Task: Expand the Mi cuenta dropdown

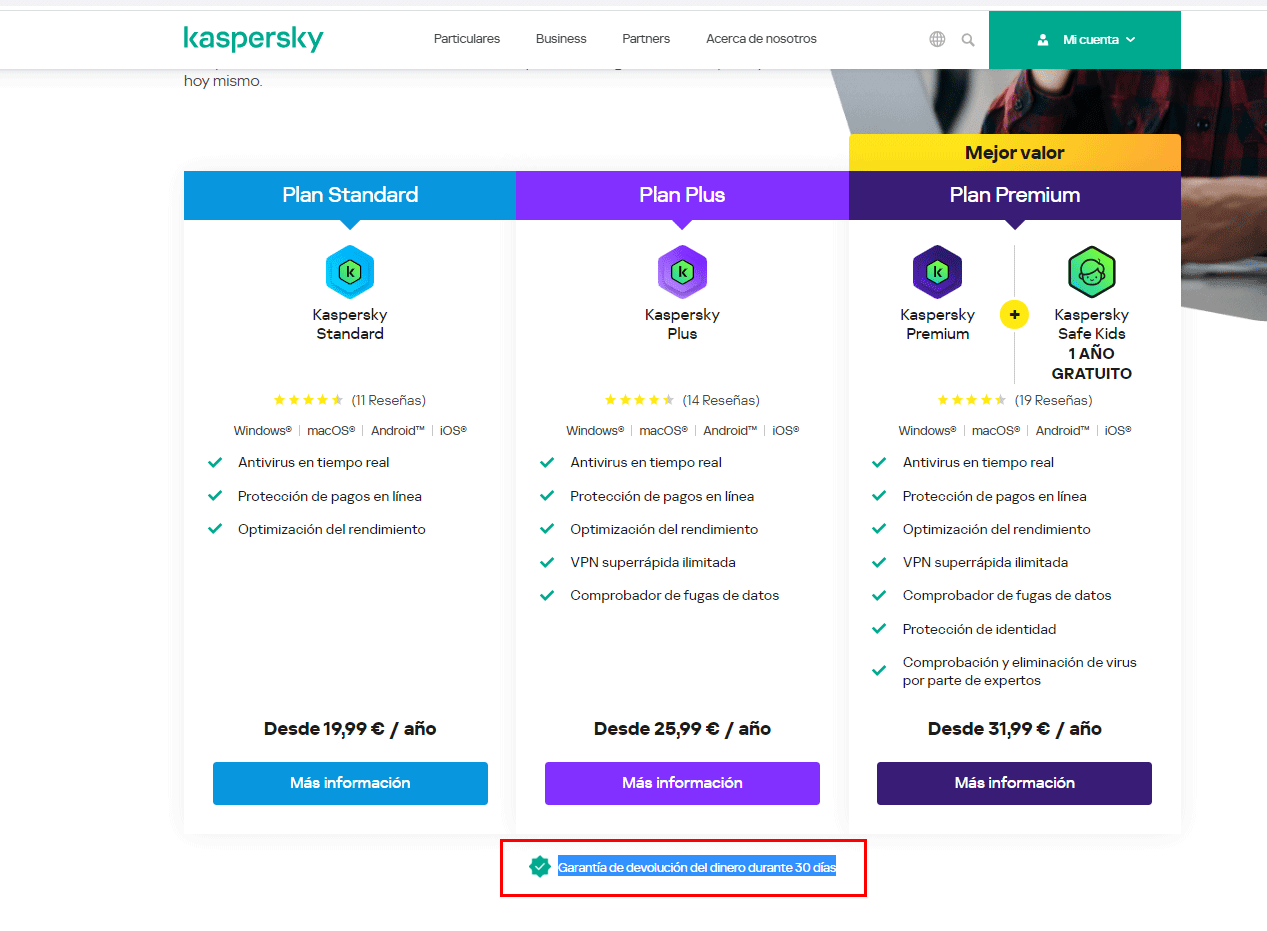Action: (1085, 40)
